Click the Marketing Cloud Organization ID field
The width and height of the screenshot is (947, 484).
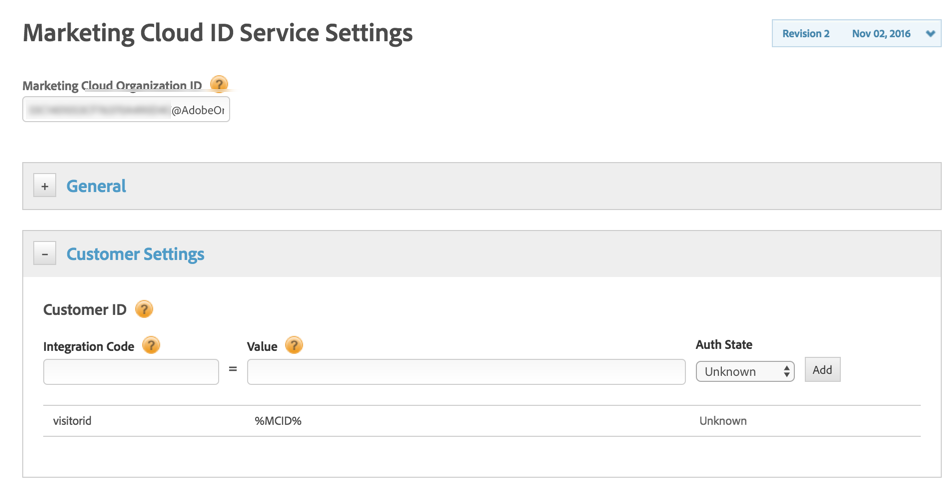pos(126,110)
